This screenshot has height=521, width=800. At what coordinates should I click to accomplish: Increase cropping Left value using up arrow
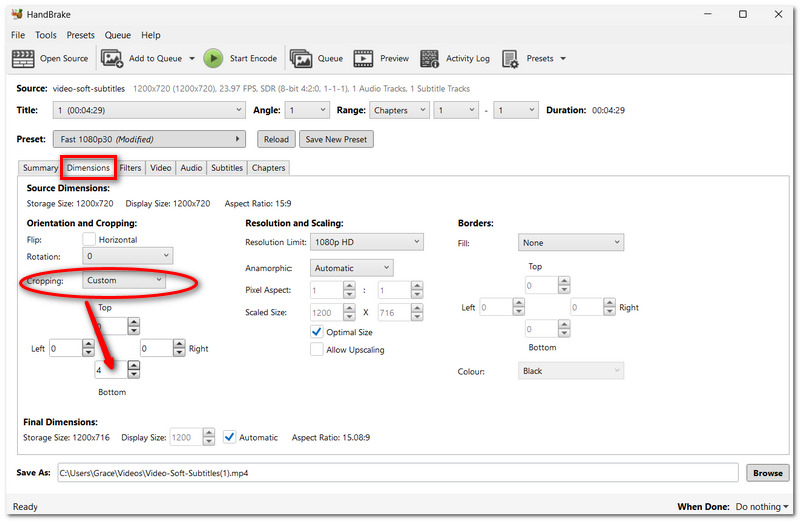[88, 344]
